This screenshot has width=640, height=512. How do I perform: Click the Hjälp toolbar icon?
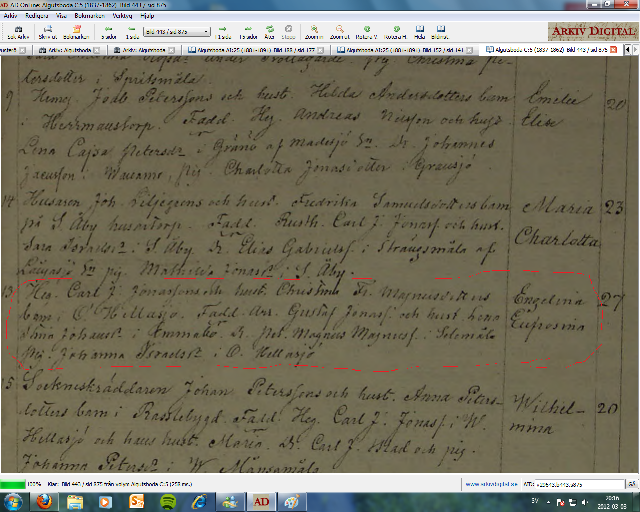(x=418, y=31)
